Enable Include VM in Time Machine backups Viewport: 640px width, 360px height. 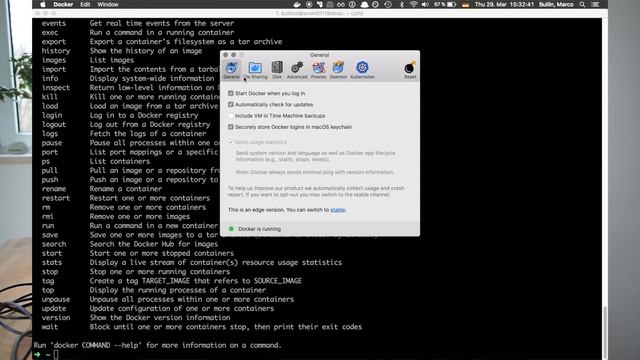click(x=231, y=116)
